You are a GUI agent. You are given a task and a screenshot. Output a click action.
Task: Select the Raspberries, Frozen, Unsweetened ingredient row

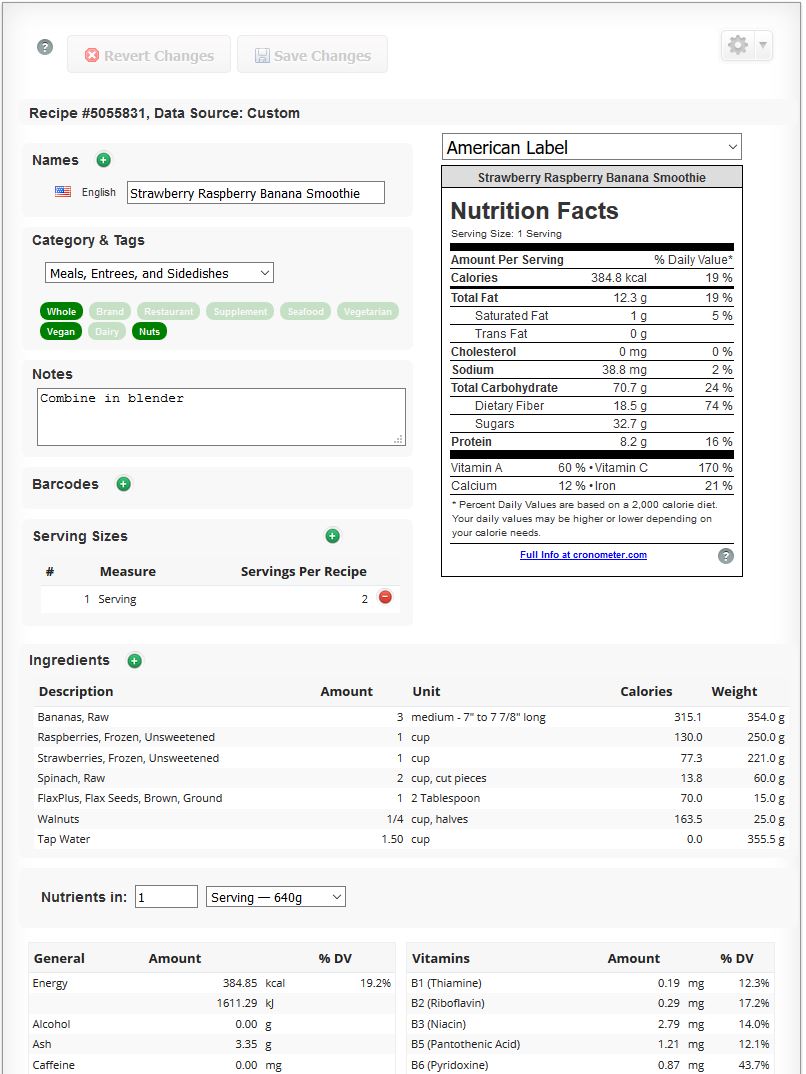click(x=411, y=737)
